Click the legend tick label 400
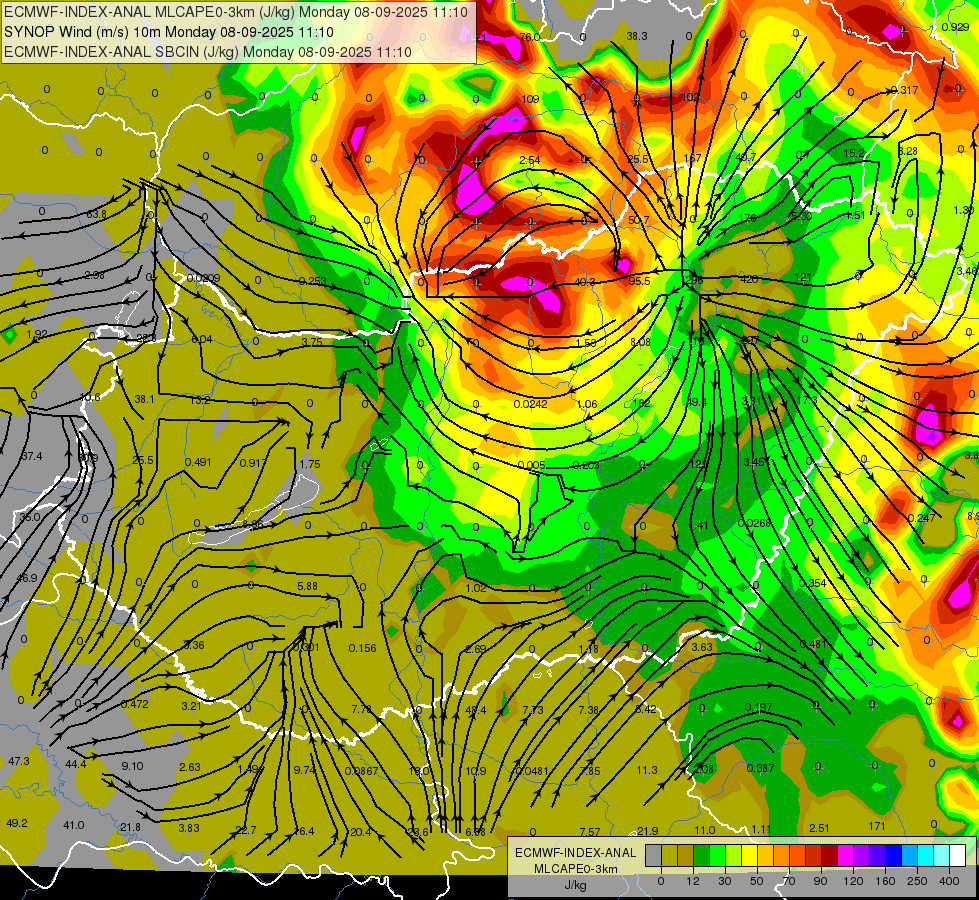Viewport: 979px width, 900px height. click(x=949, y=881)
